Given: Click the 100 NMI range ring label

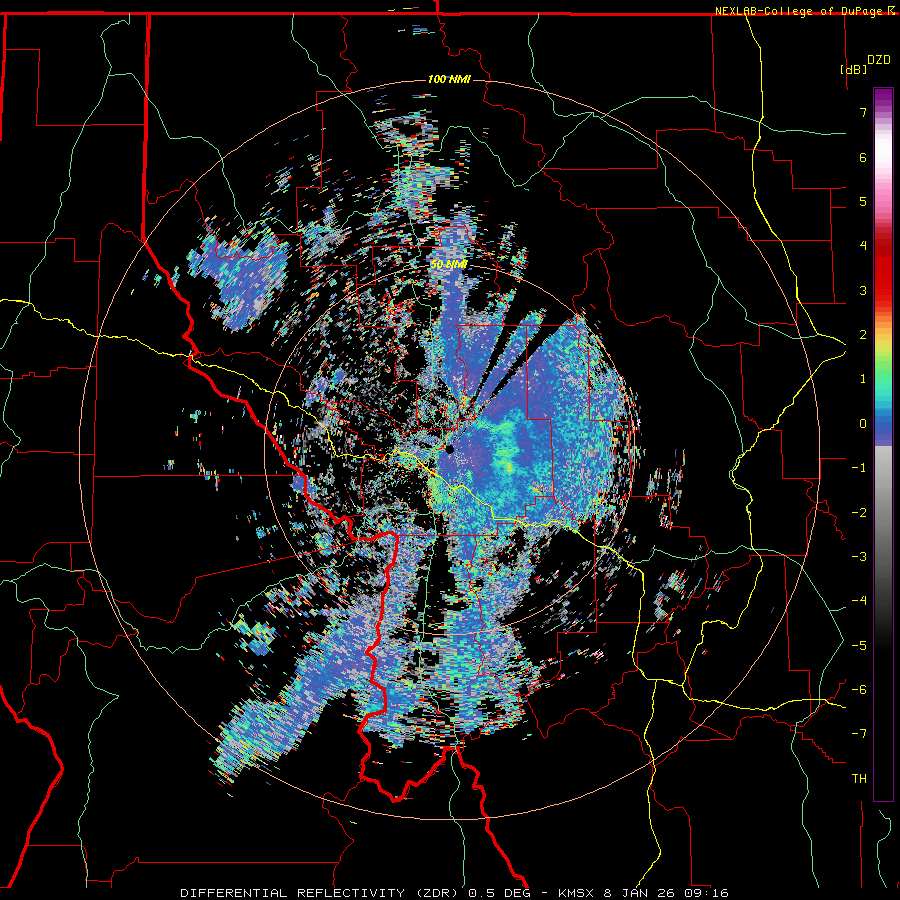Looking at the screenshot, I should tap(449, 79).
